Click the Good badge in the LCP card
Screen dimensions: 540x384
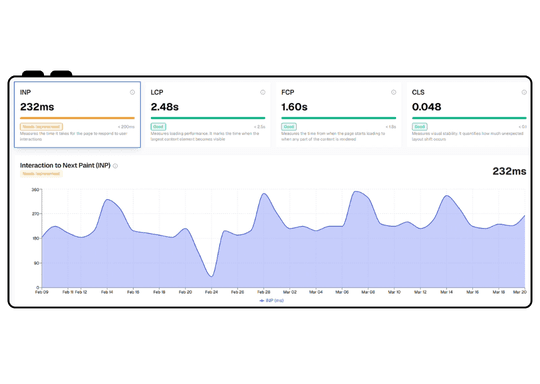158,127
